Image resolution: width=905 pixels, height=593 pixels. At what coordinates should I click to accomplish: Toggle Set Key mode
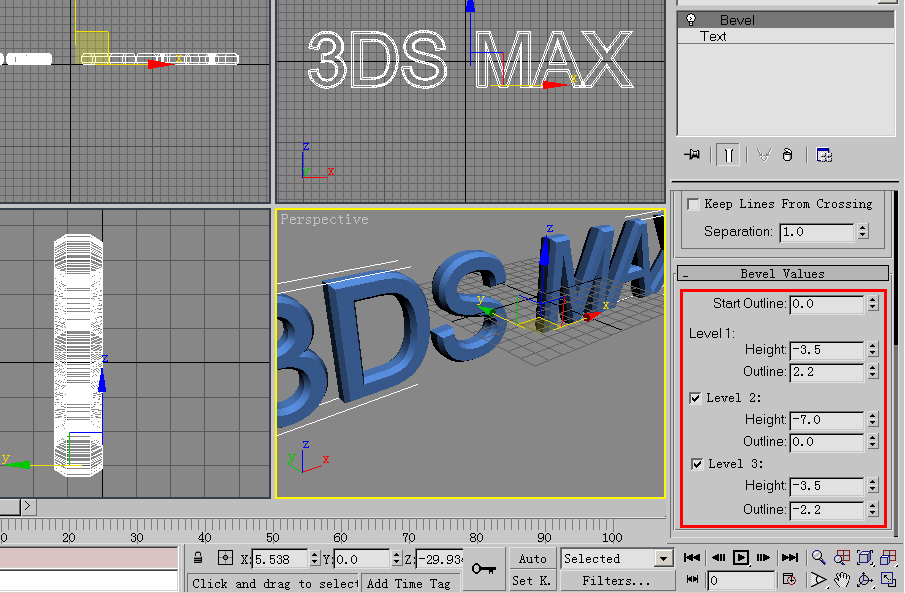[x=532, y=580]
